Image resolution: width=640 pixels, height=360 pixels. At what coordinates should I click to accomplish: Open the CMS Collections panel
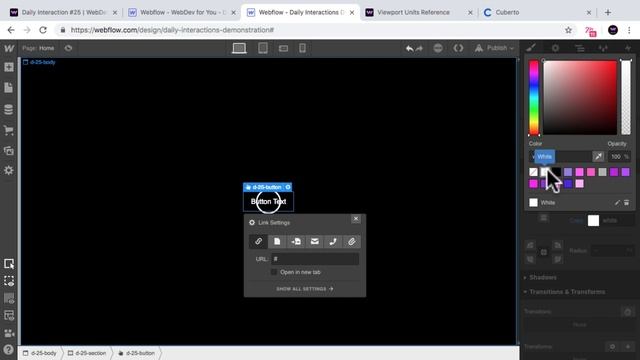click(9, 109)
